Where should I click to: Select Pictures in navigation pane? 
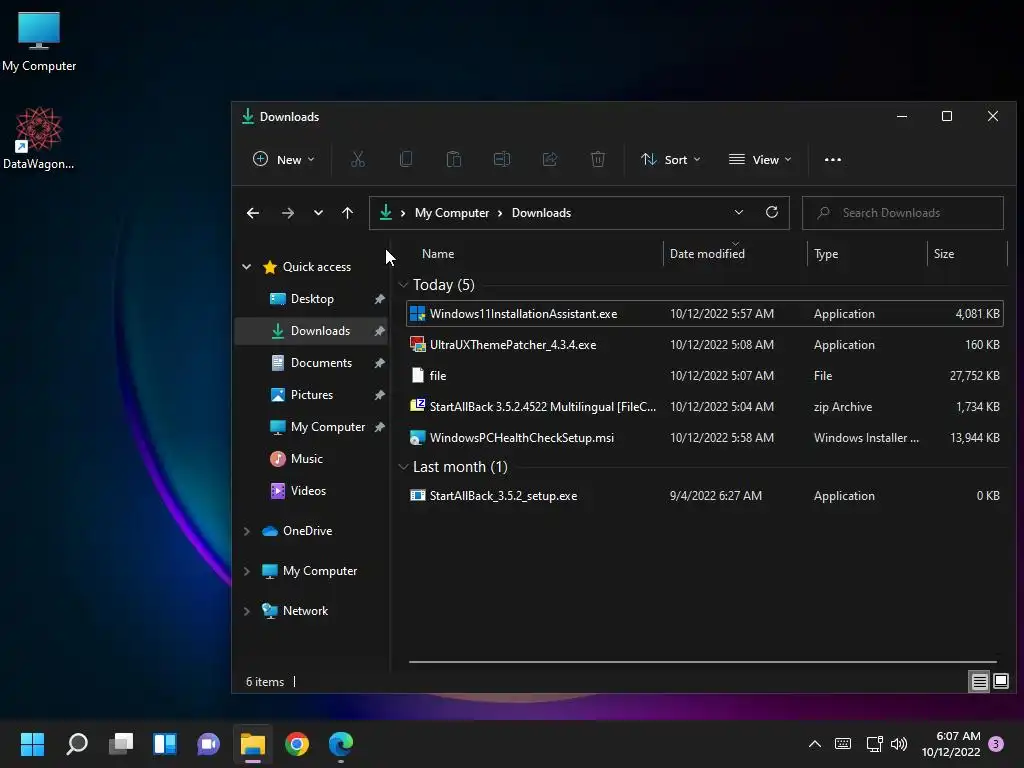tap(311, 395)
